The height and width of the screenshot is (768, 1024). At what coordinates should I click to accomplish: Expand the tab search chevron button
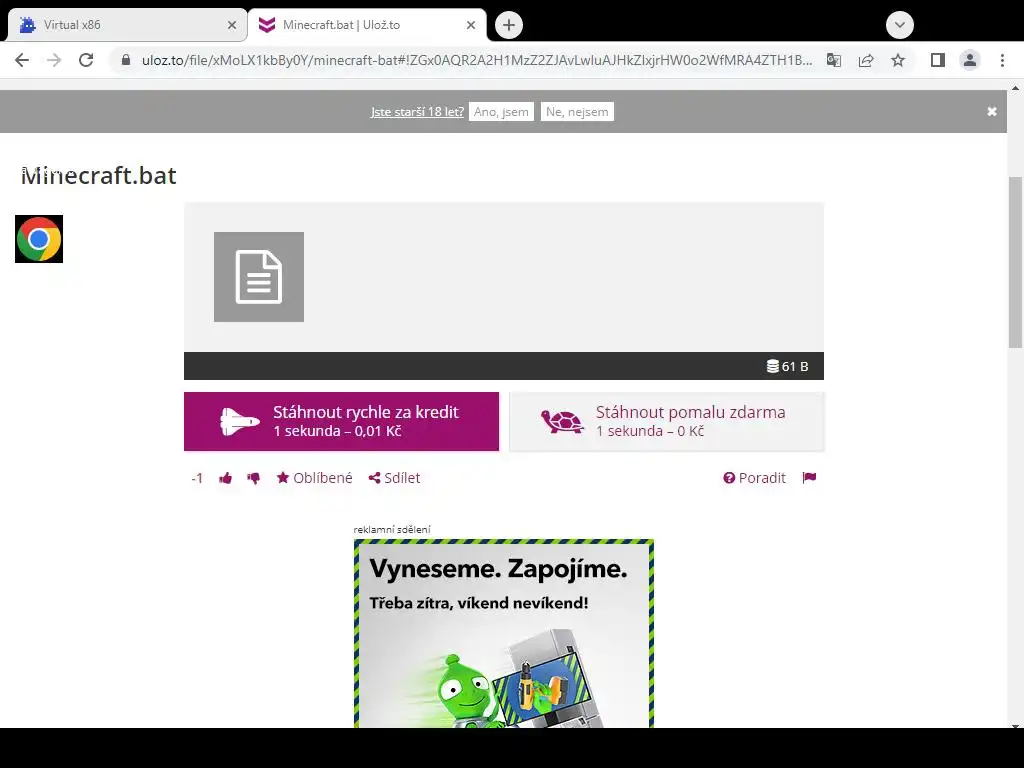899,25
